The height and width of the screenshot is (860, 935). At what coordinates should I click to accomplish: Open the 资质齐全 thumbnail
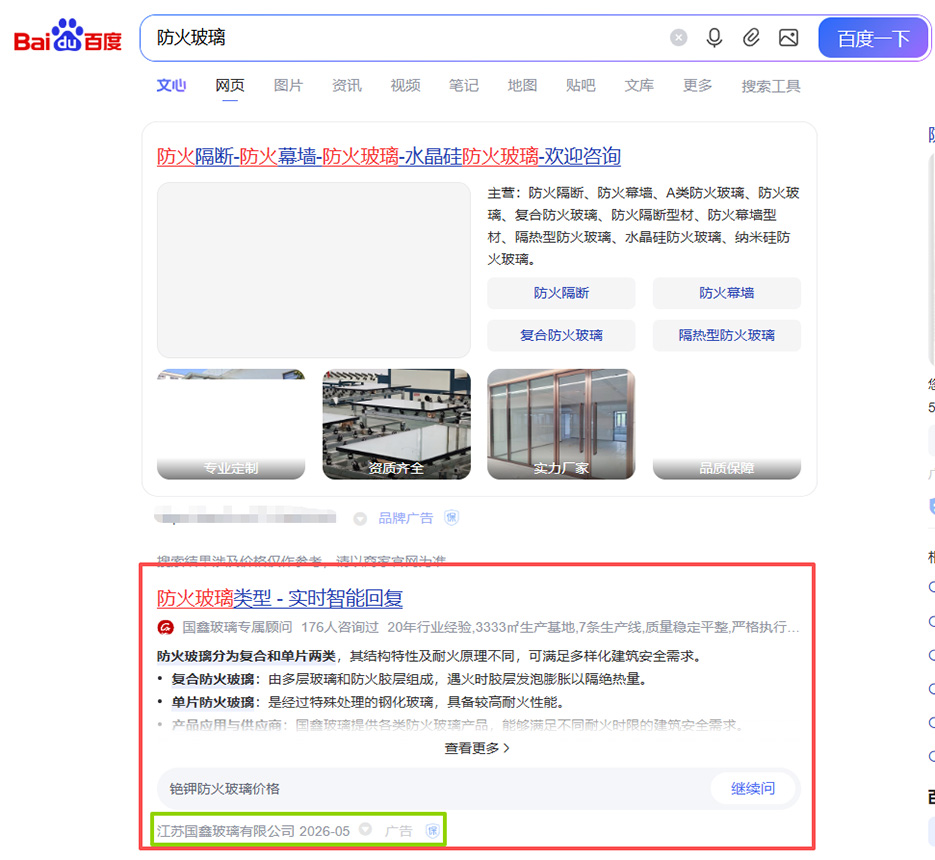coord(397,424)
